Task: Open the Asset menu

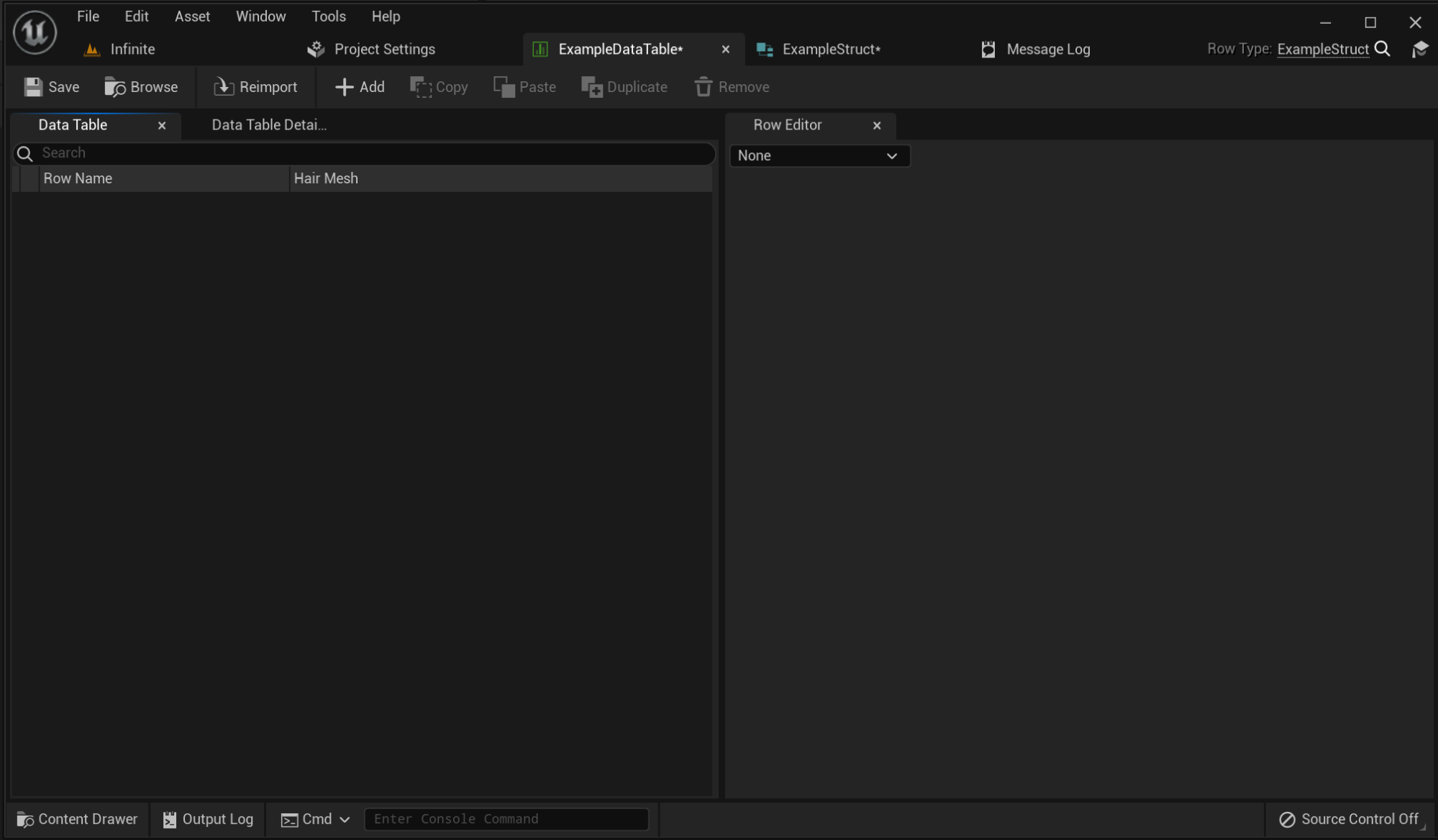Action: 192,16
